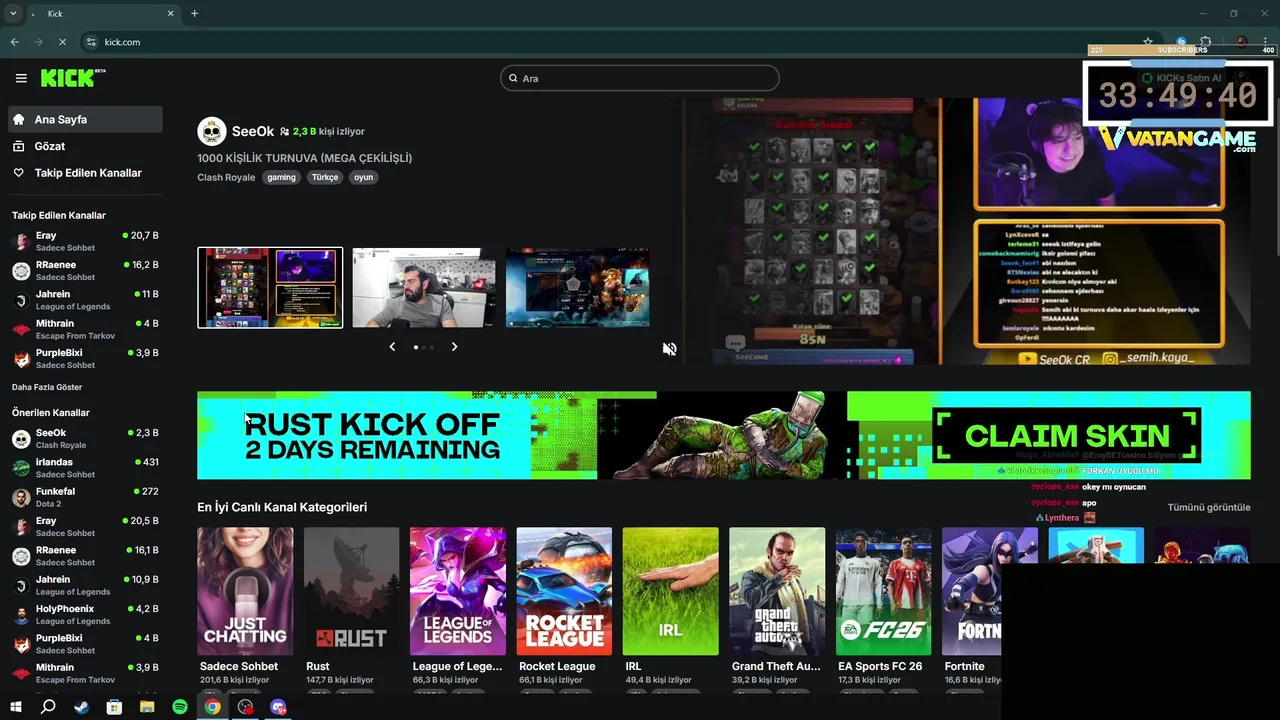
Task: Open HolyPhoenix recommended channel
Action: pyautogui.click(x=85, y=614)
